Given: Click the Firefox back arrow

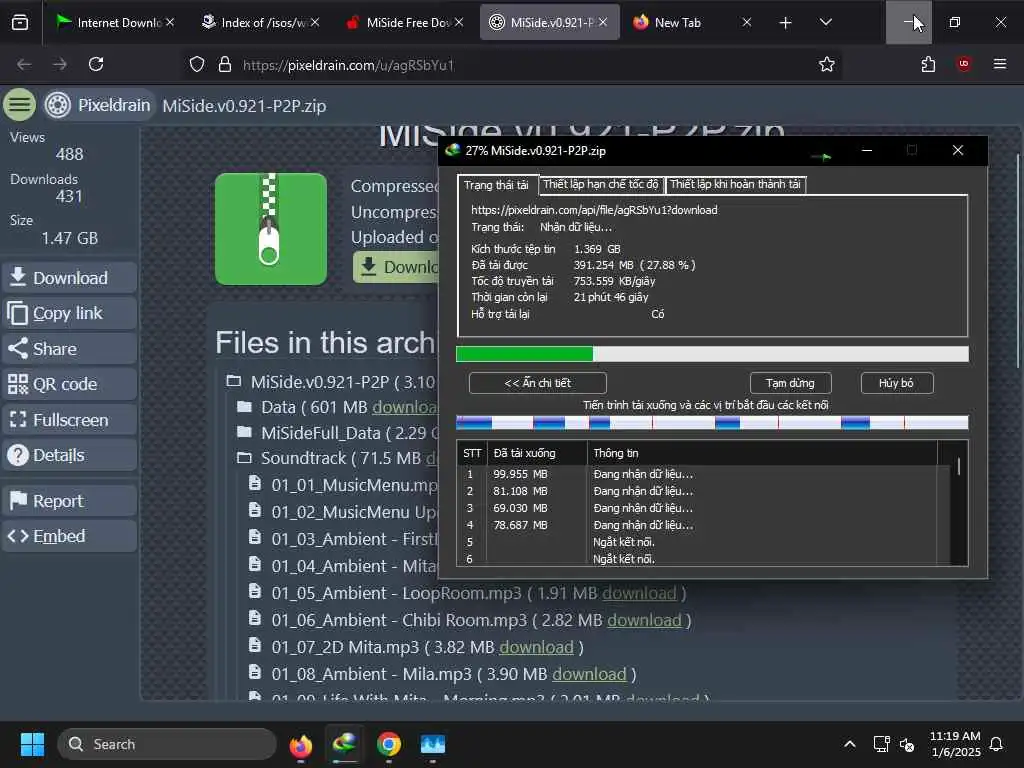Looking at the screenshot, I should 24,64.
